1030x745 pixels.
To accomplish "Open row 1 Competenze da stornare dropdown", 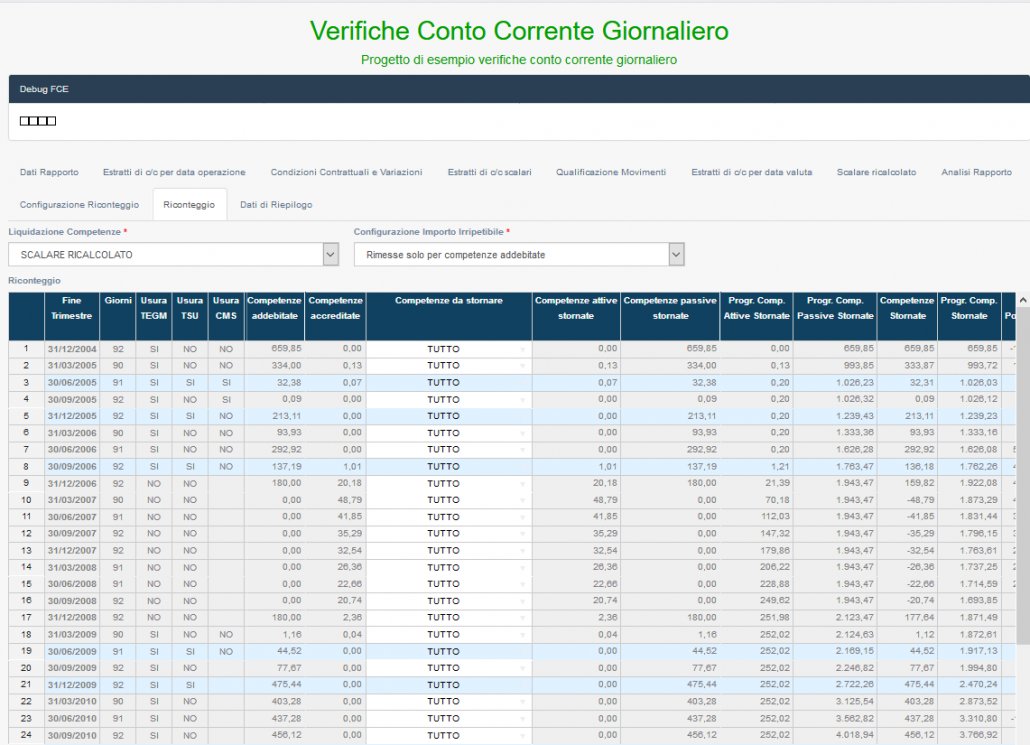I will pyautogui.click(x=448, y=348).
